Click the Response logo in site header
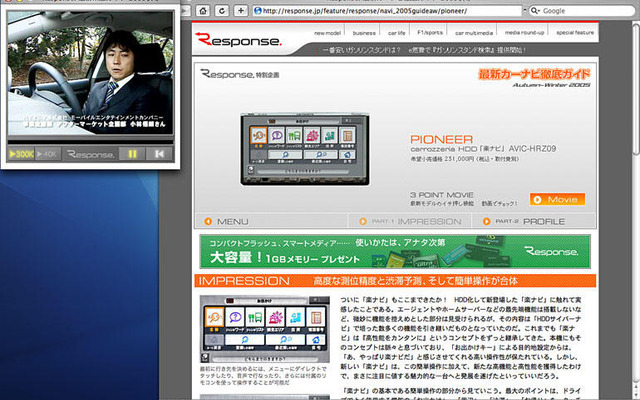640x400 pixels. (238, 40)
